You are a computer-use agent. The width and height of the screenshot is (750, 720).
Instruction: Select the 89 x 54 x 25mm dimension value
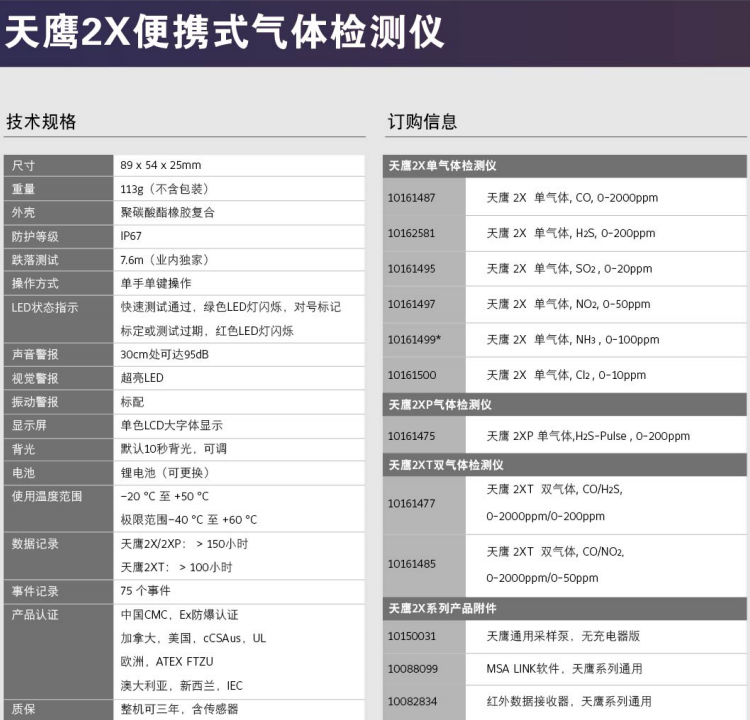pos(160,165)
